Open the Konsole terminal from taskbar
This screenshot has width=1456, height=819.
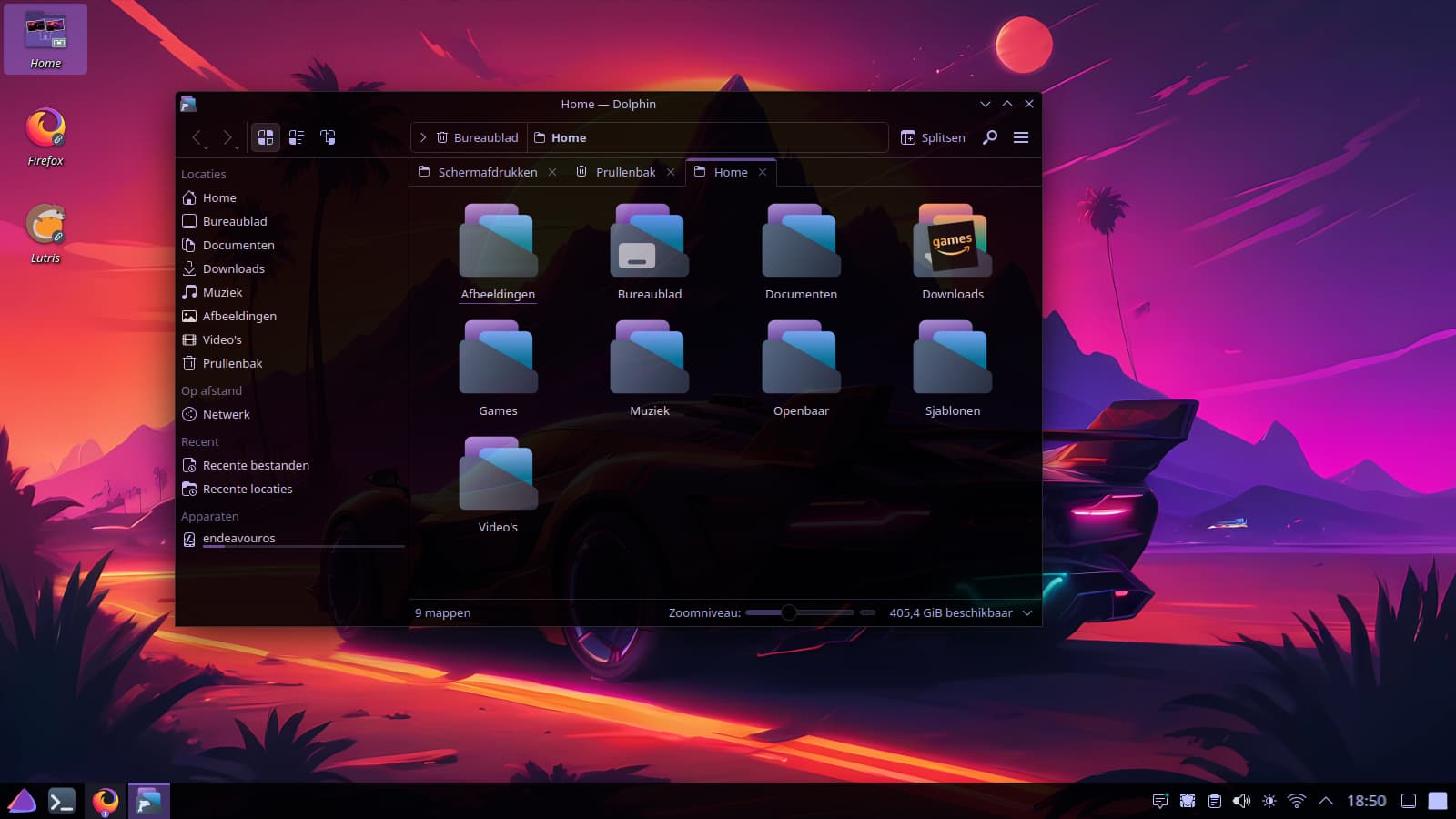61,801
